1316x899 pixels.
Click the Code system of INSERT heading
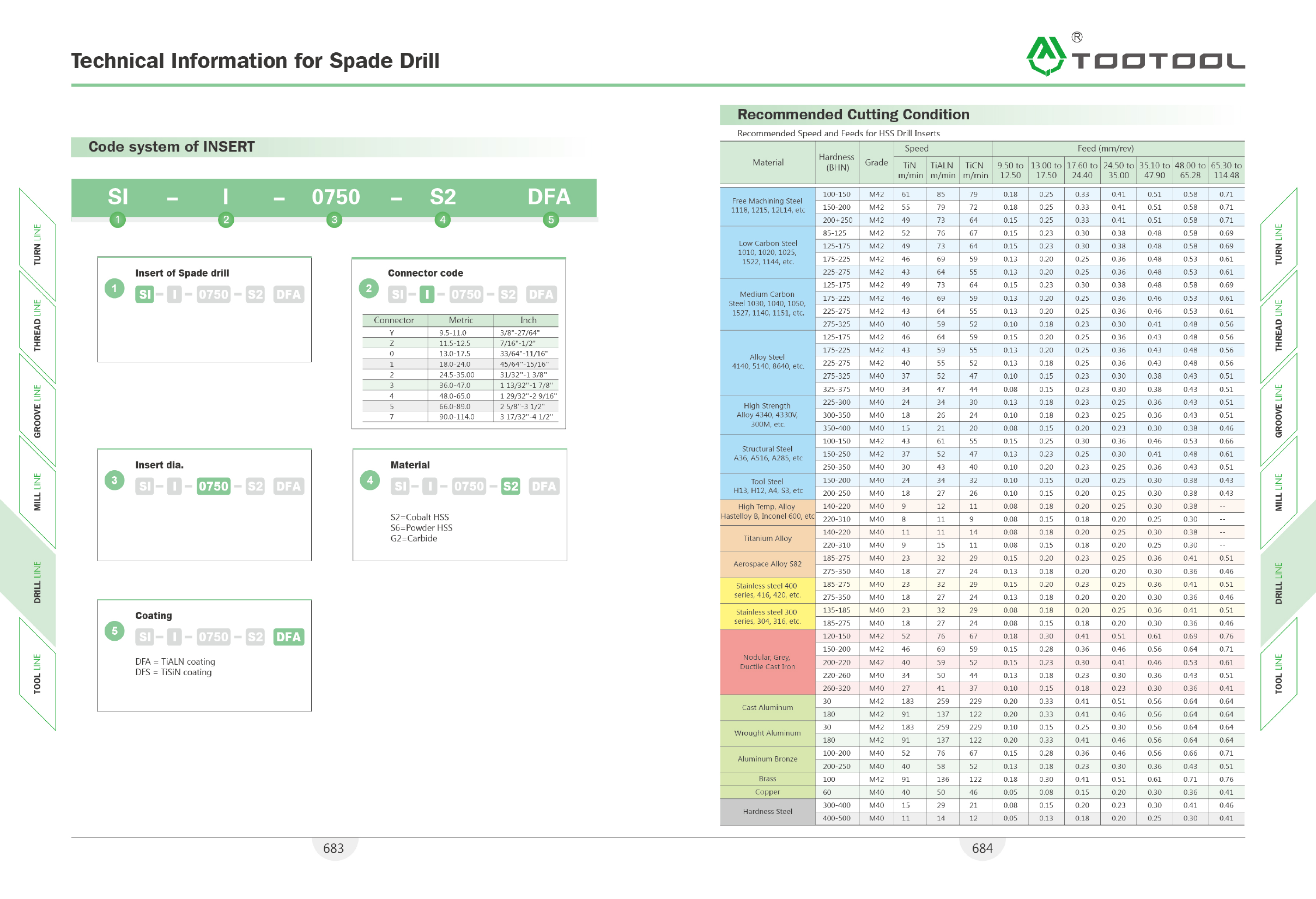tap(172, 147)
